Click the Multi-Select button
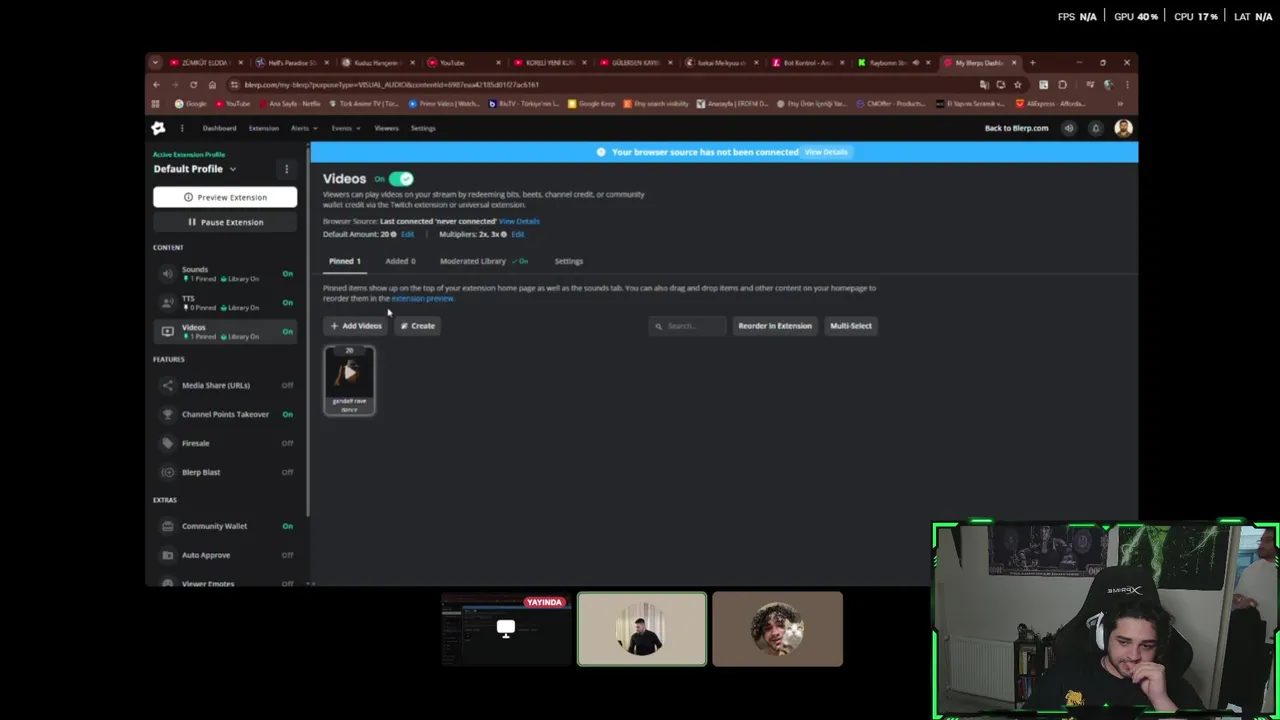The height and width of the screenshot is (720, 1280). pyautogui.click(x=851, y=326)
